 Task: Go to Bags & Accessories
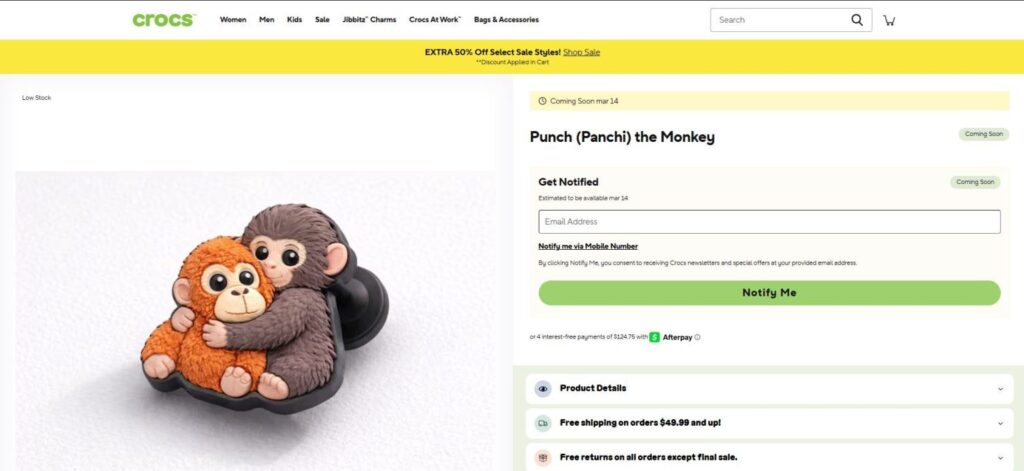(506, 20)
